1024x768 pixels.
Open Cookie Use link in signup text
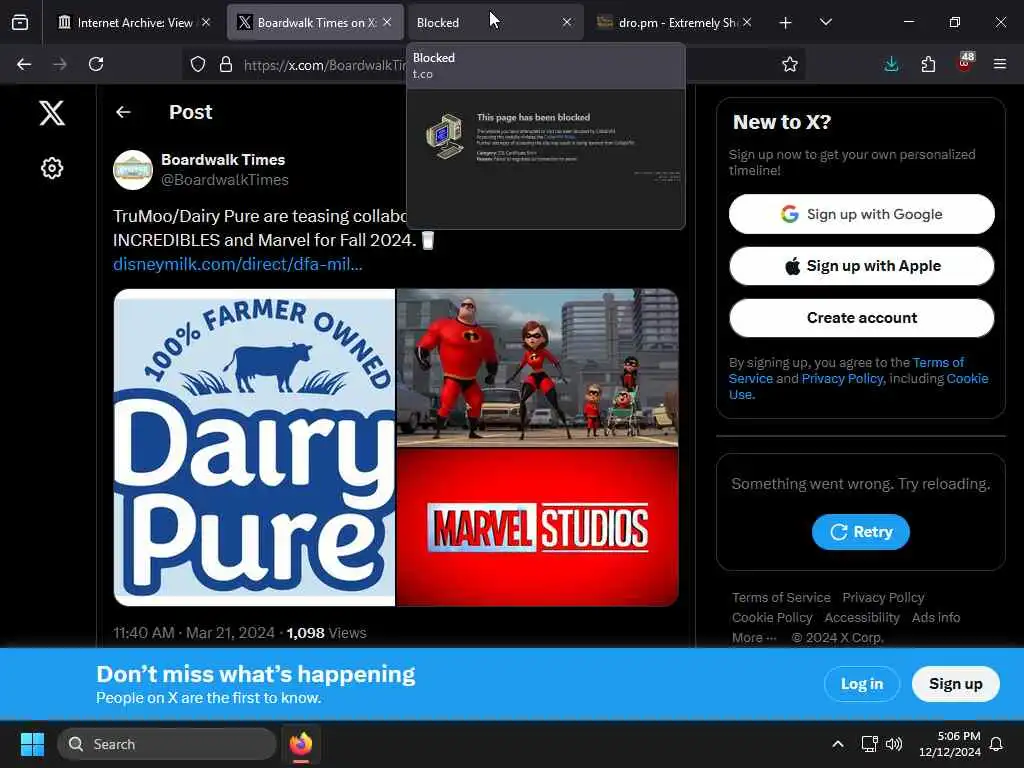click(967, 379)
